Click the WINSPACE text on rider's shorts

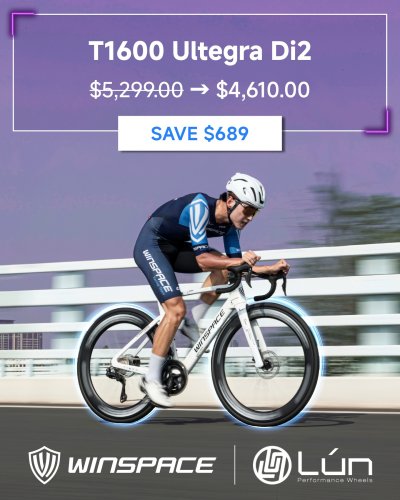tap(158, 271)
